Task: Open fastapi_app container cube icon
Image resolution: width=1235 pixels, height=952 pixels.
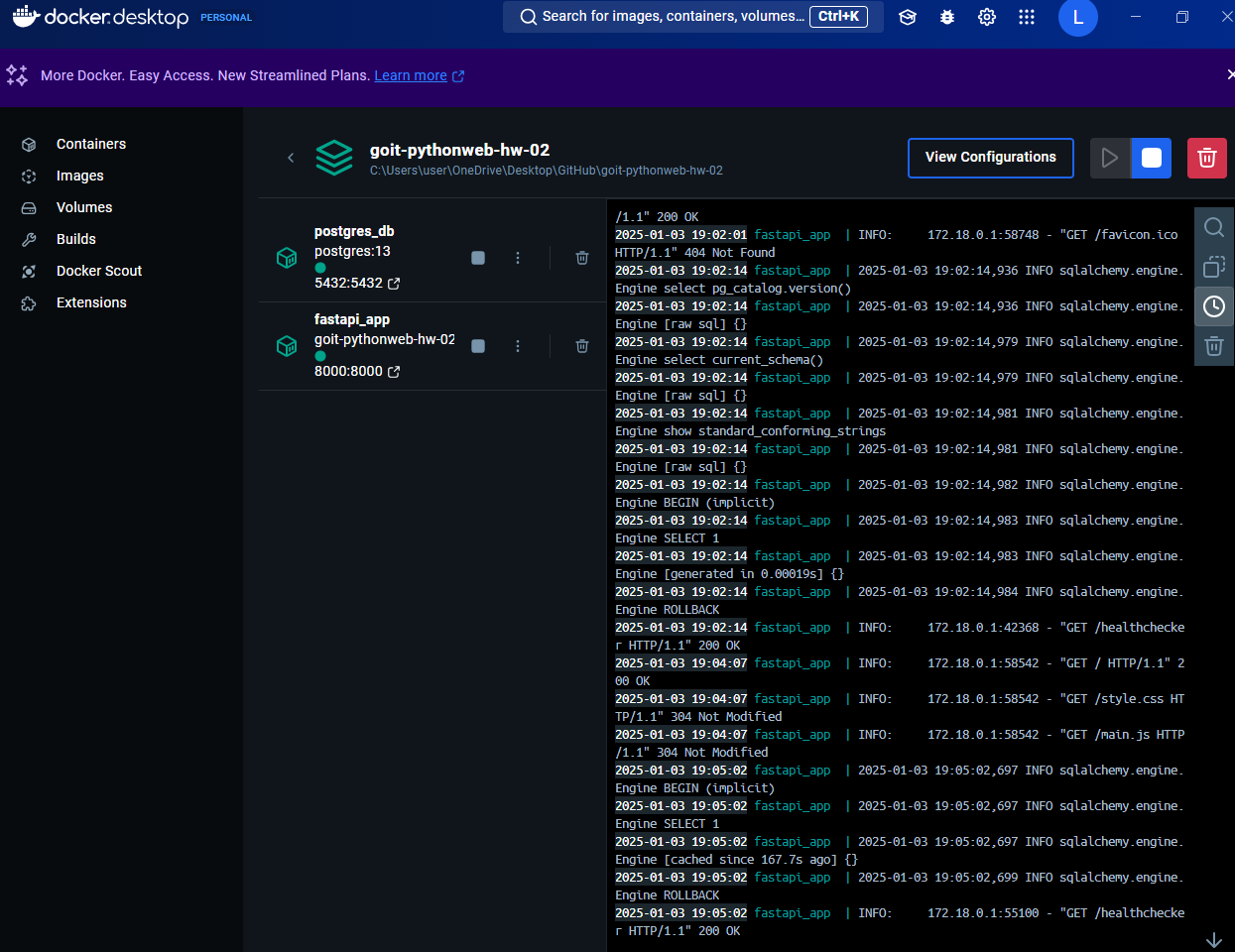Action: coord(287,346)
